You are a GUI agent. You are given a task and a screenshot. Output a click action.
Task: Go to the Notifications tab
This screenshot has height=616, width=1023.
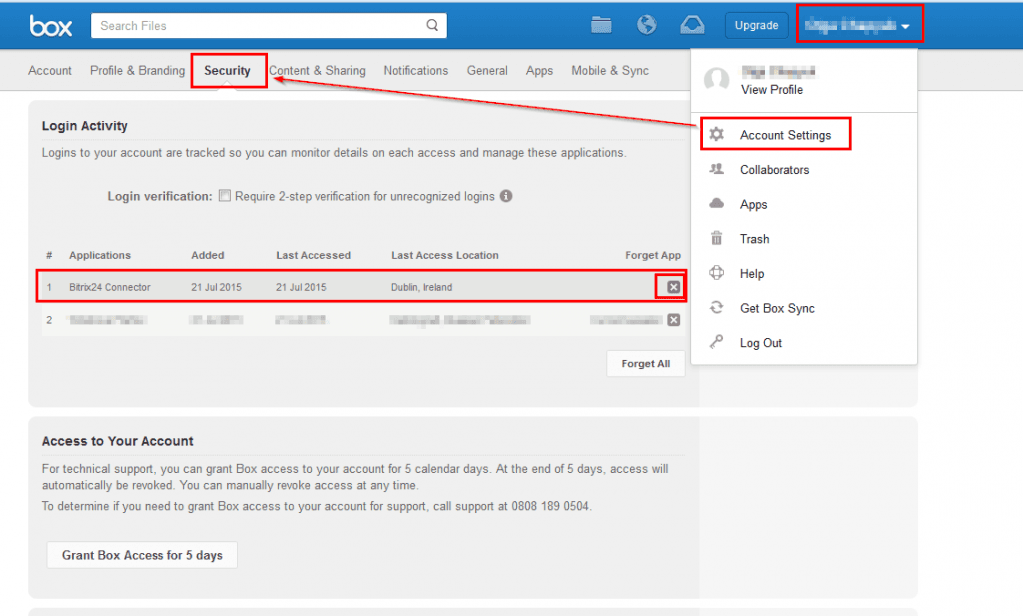(415, 71)
